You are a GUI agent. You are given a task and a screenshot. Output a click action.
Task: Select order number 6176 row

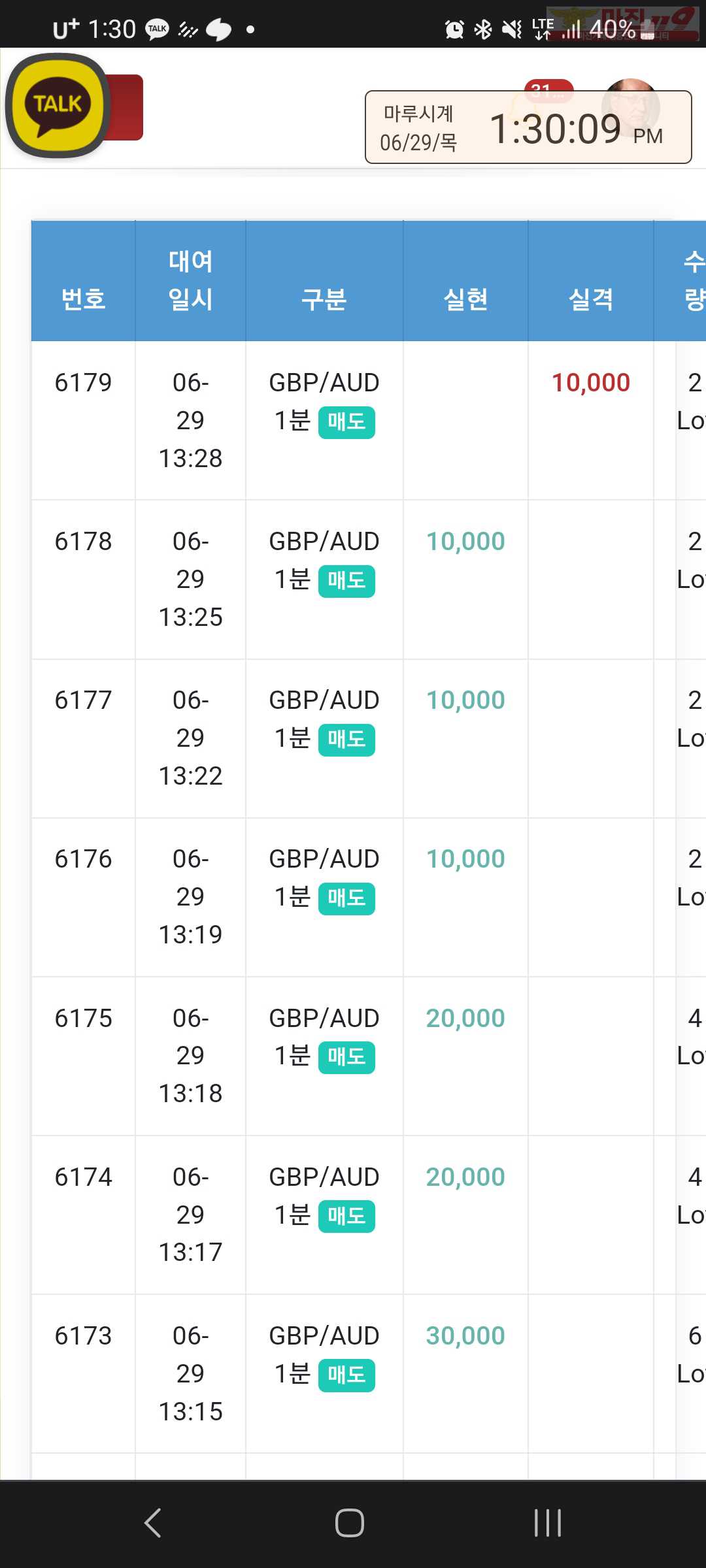(83, 859)
